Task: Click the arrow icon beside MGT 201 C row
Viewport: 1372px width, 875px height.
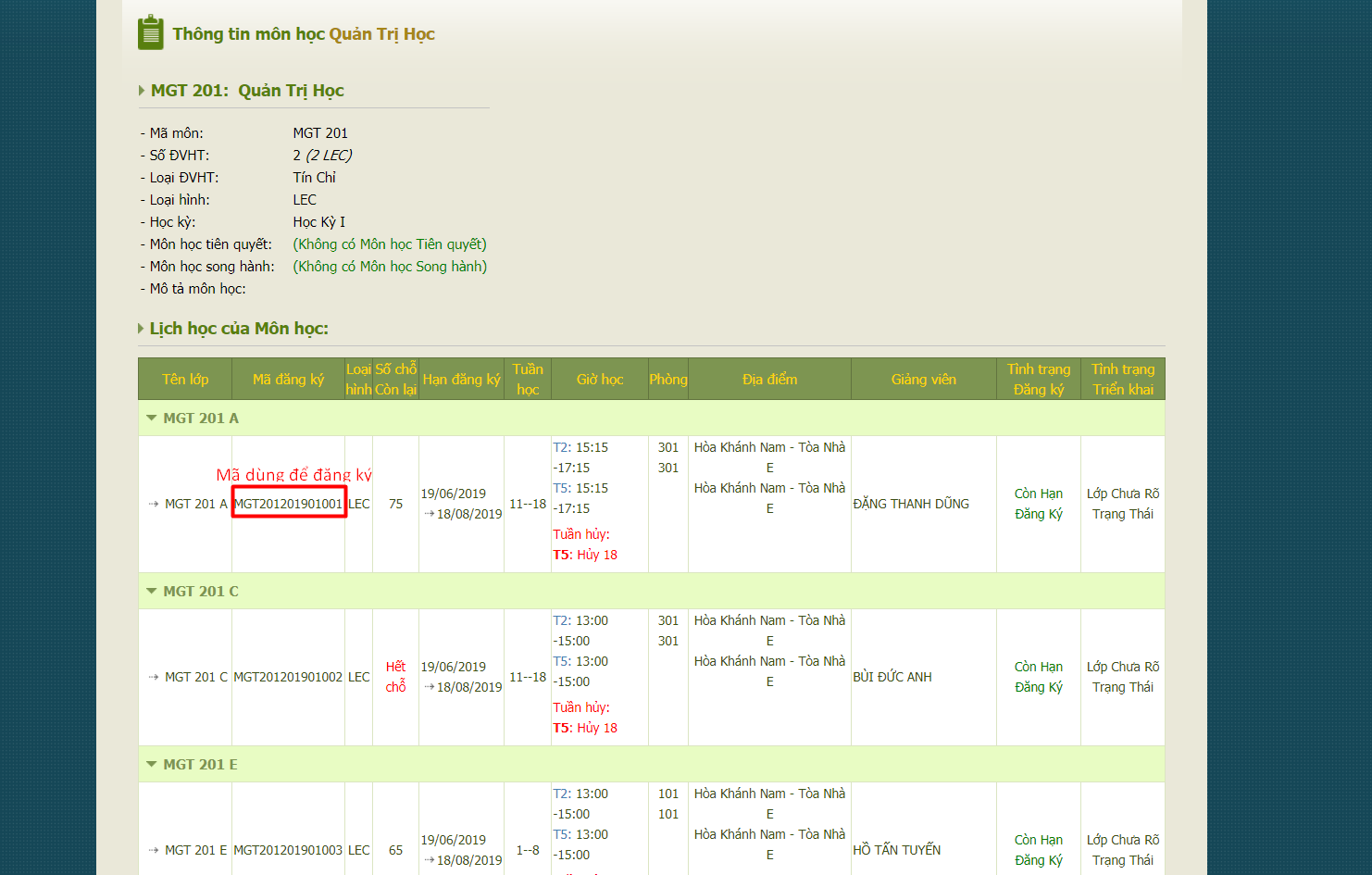Action: click(x=154, y=677)
